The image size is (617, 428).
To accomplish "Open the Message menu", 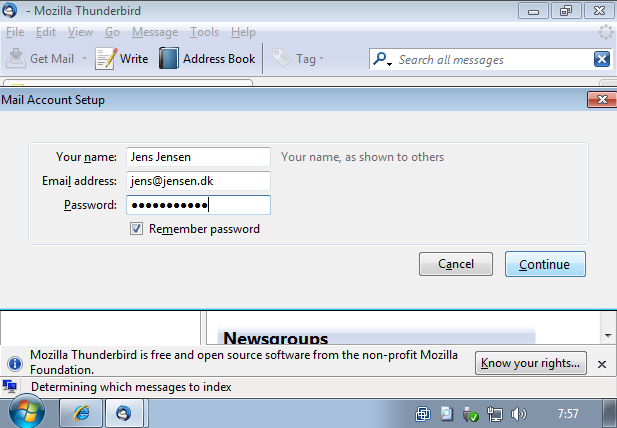I will tap(155, 32).
